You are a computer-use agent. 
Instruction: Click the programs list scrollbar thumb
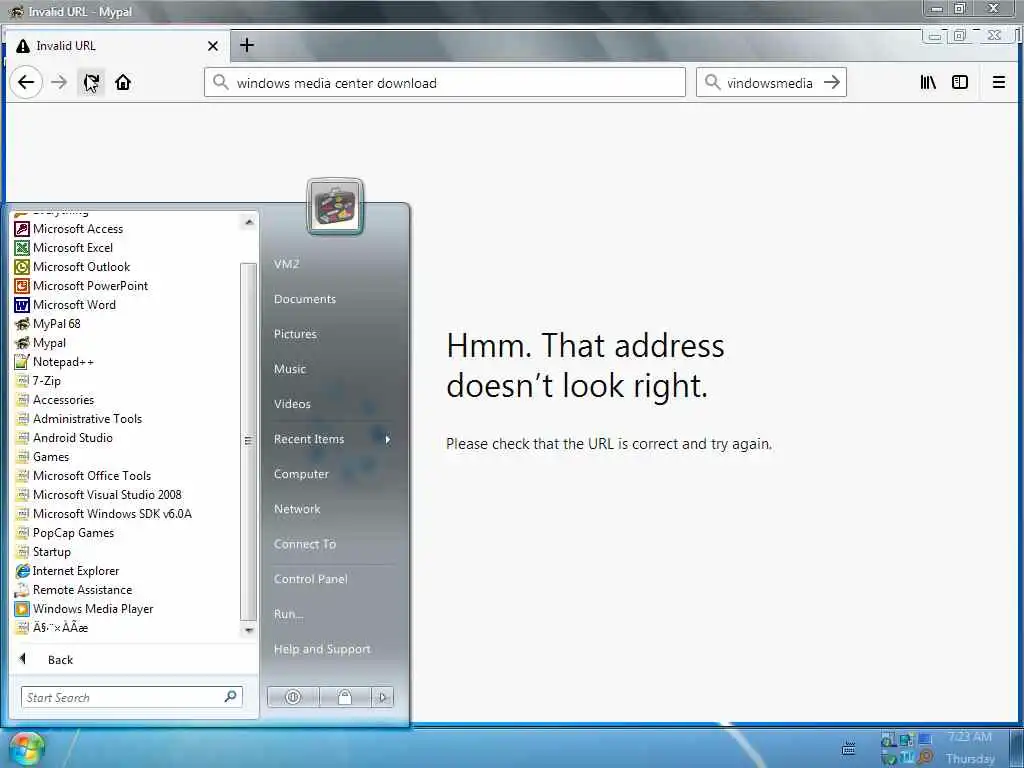click(x=248, y=441)
